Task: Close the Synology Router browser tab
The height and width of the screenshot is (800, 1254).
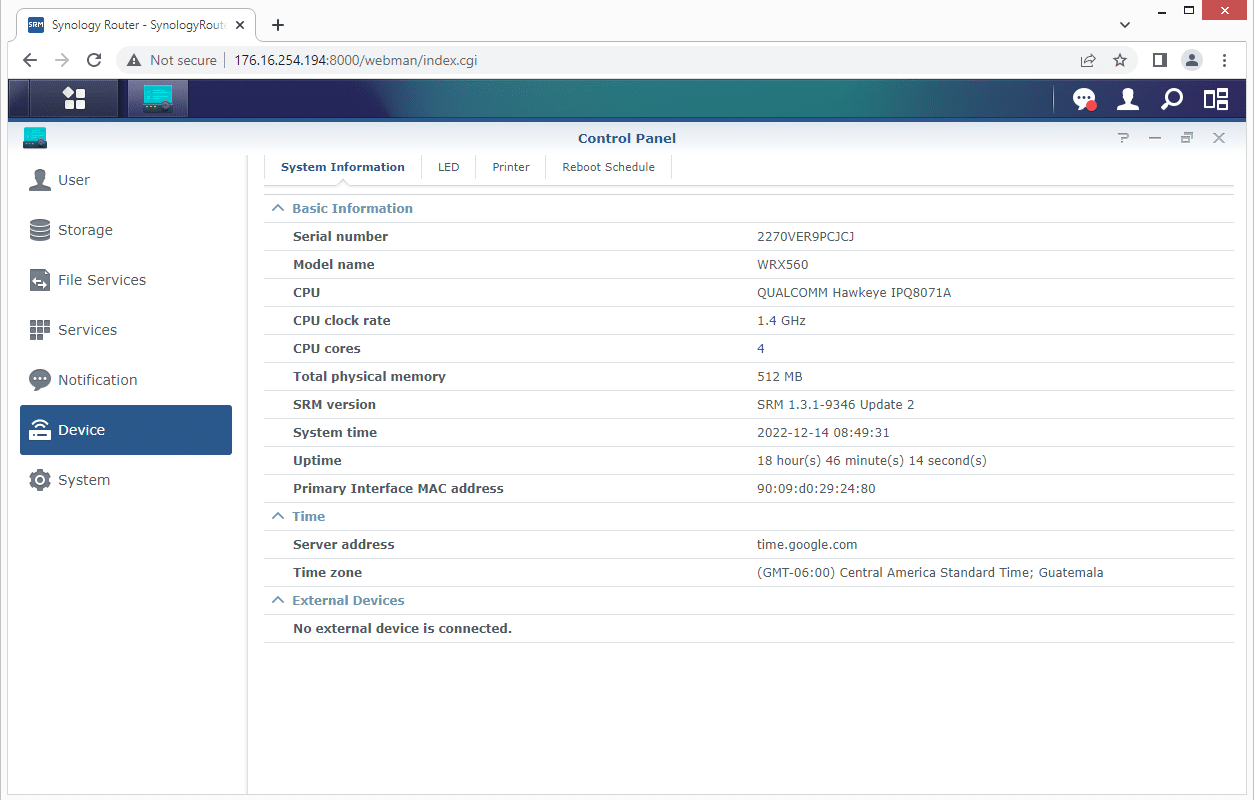Action: tap(239, 26)
